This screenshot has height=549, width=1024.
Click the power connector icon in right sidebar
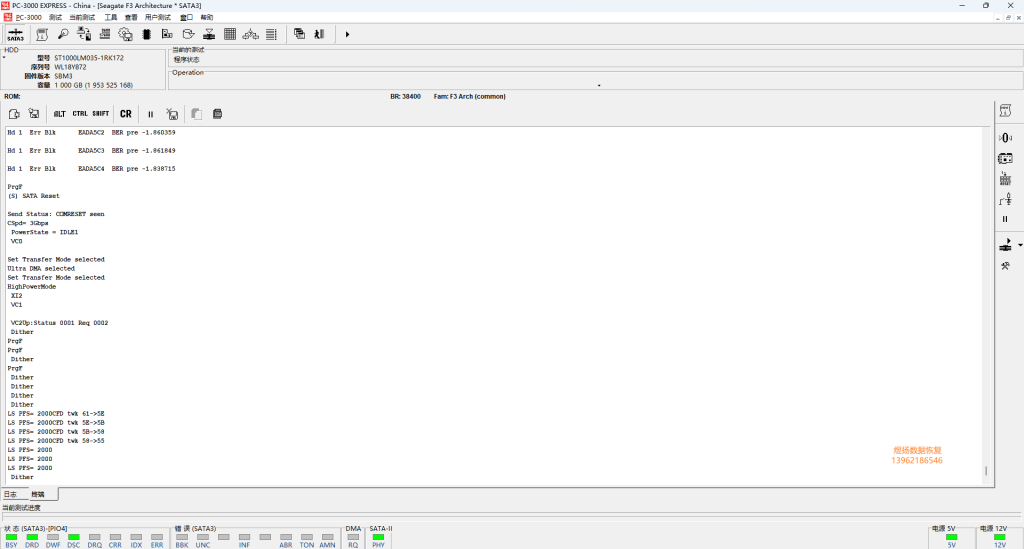1005,245
